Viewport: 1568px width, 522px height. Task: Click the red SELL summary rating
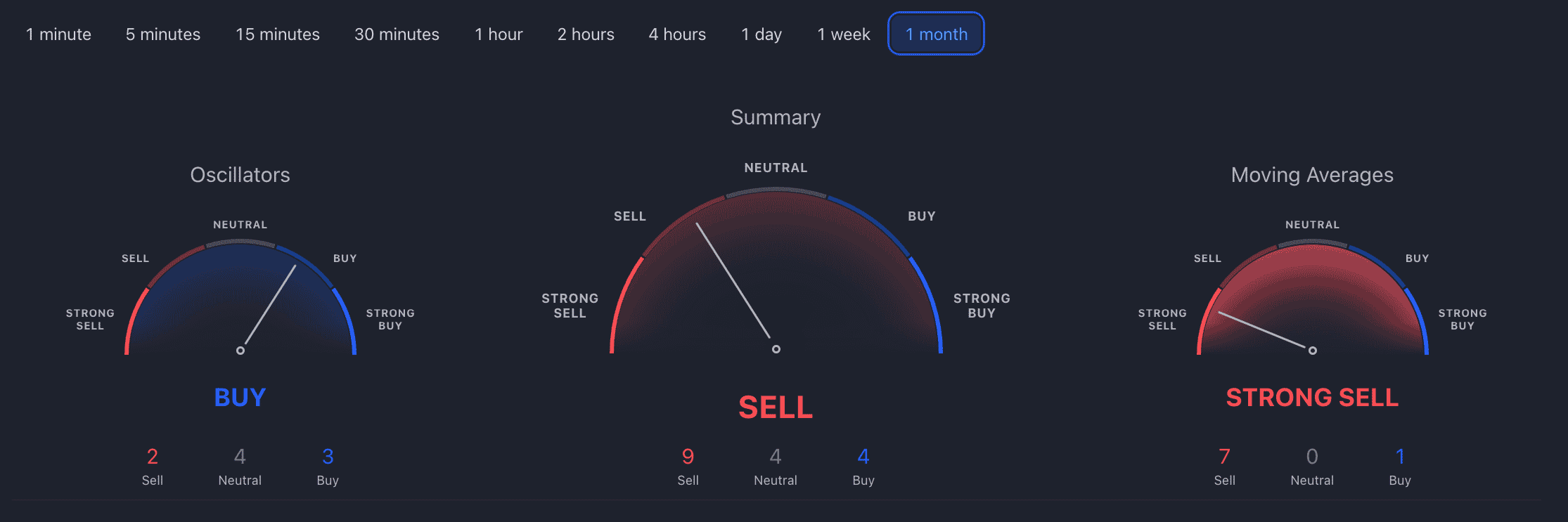pos(776,407)
